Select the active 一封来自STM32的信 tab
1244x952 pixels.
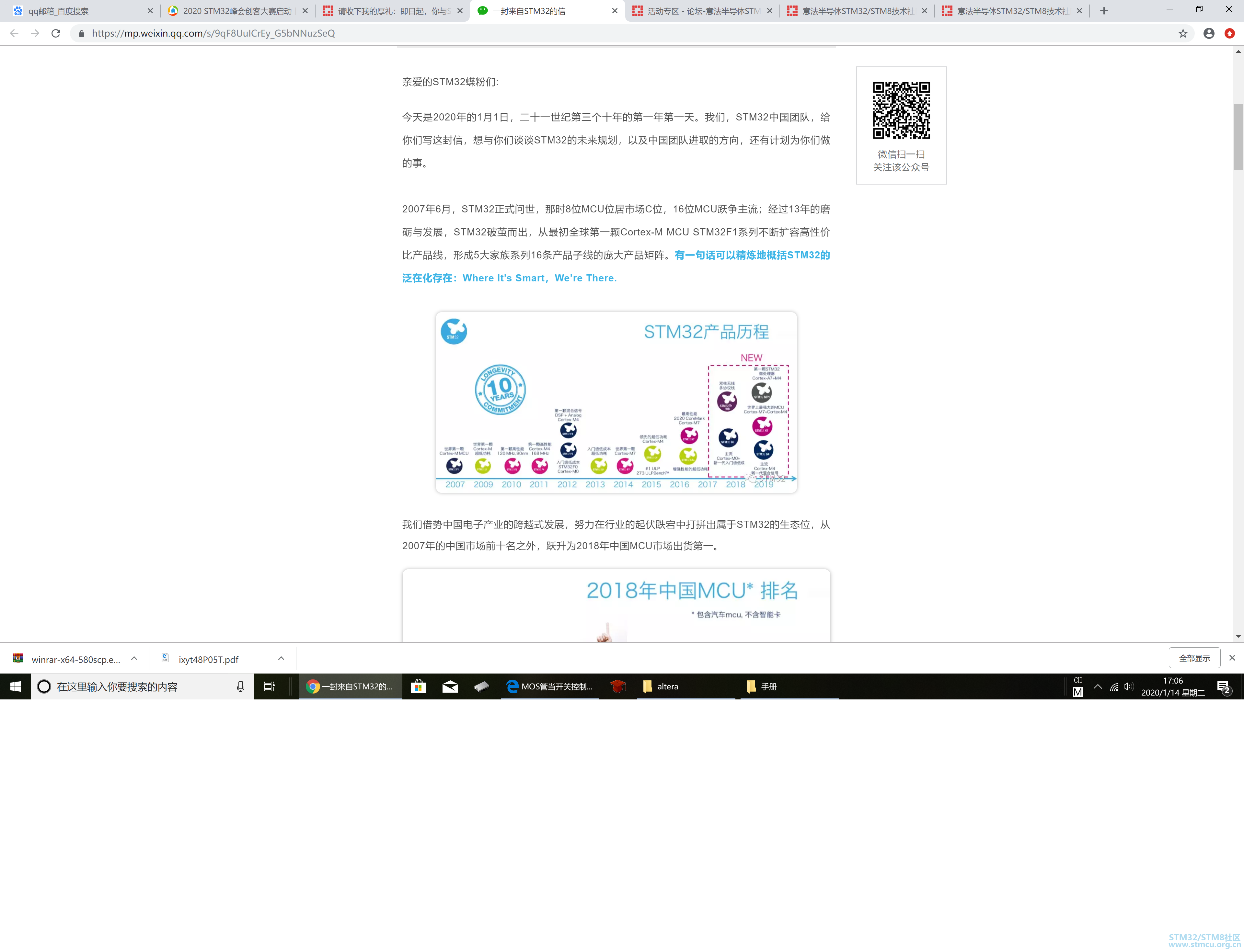(x=547, y=11)
